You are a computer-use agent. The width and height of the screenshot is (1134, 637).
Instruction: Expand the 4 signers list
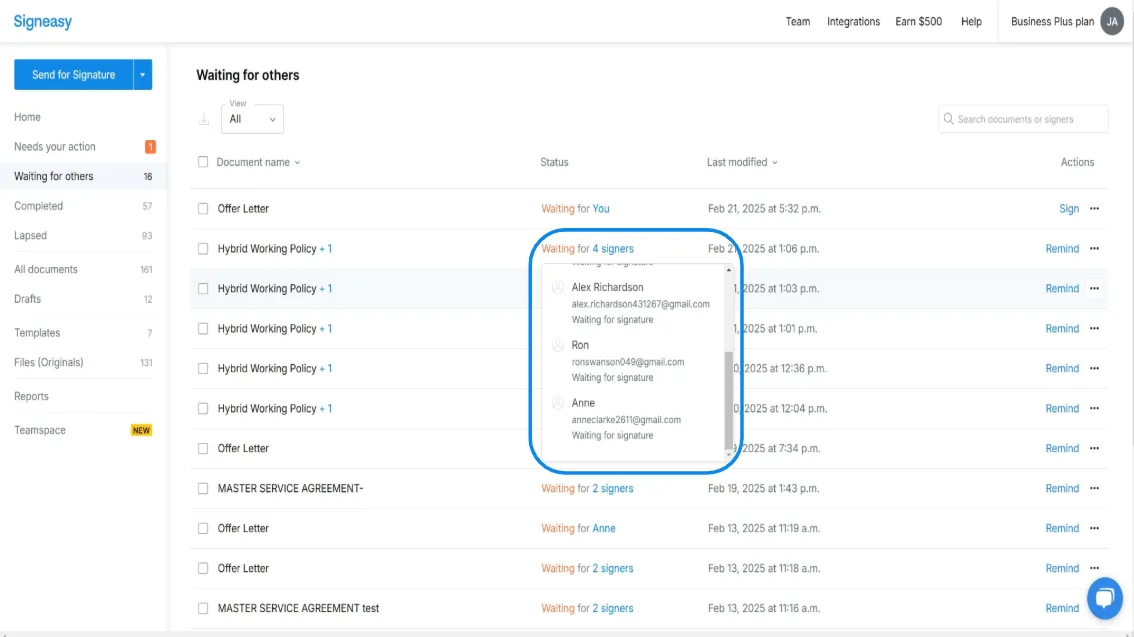pos(613,249)
